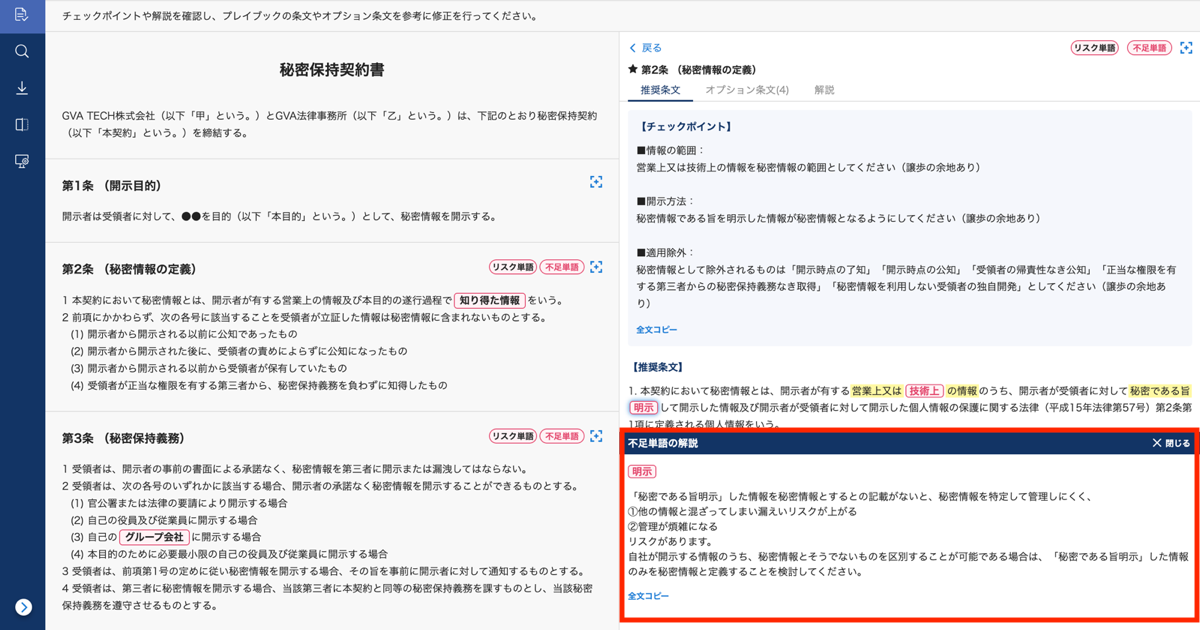The image size is (1200, 630).
Task: Select the 推奨条文 tab
Action: click(660, 90)
